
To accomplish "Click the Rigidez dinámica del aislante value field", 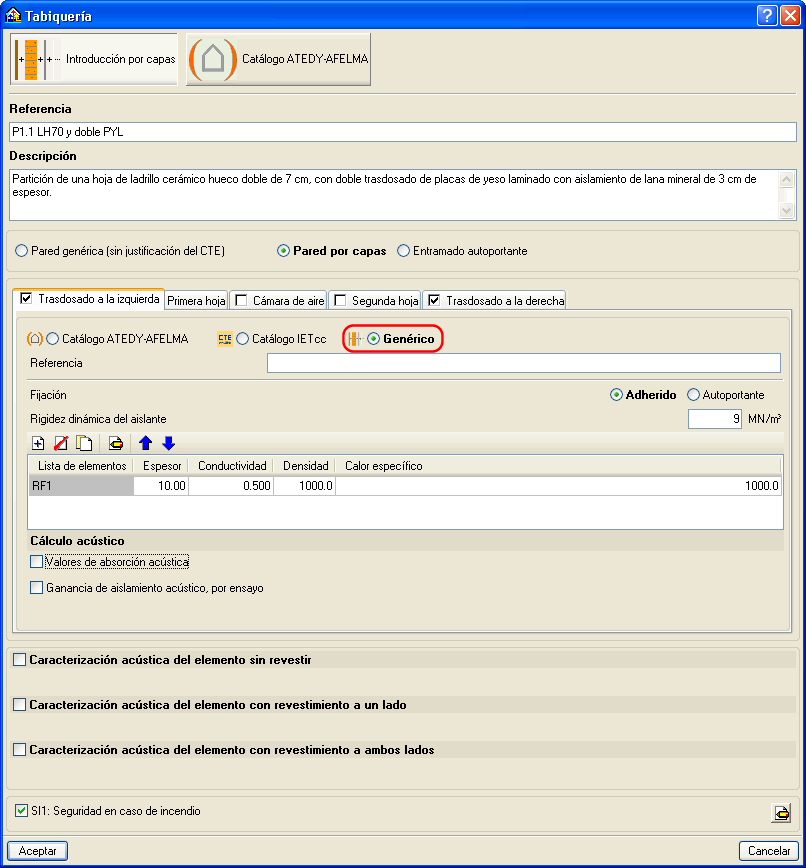I will click(715, 419).
